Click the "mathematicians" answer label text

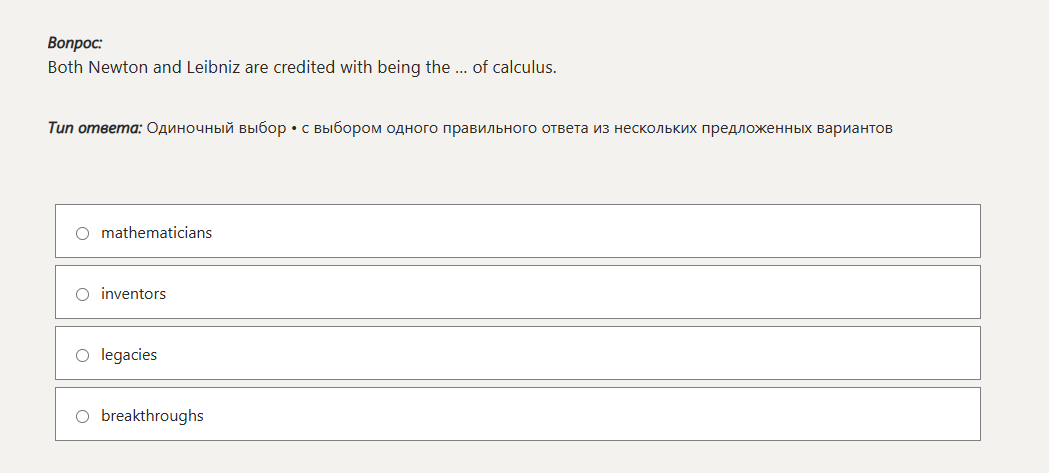click(x=156, y=233)
